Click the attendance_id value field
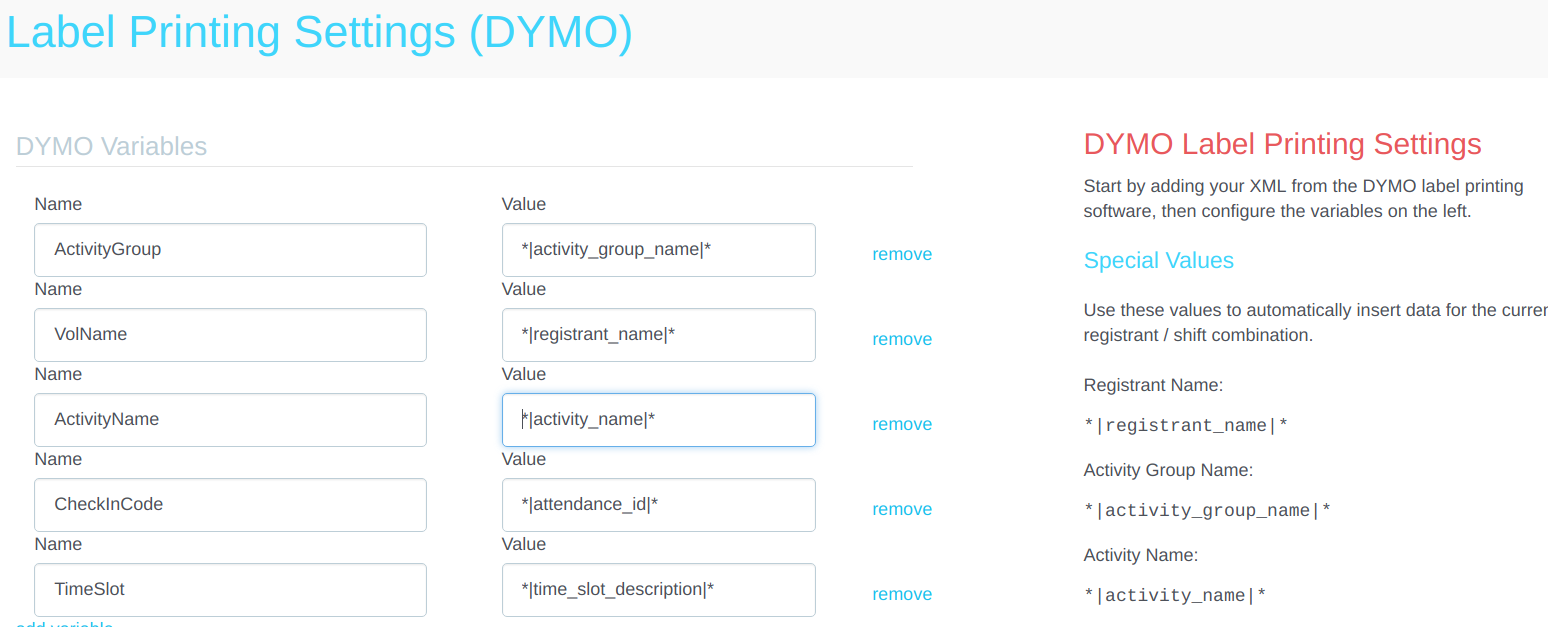This screenshot has width=1548, height=627. tap(658, 505)
